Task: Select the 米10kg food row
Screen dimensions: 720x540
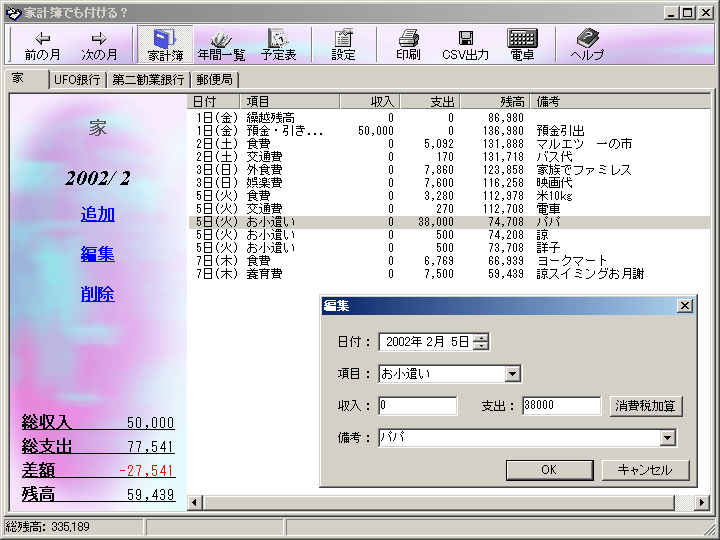Action: [449, 196]
